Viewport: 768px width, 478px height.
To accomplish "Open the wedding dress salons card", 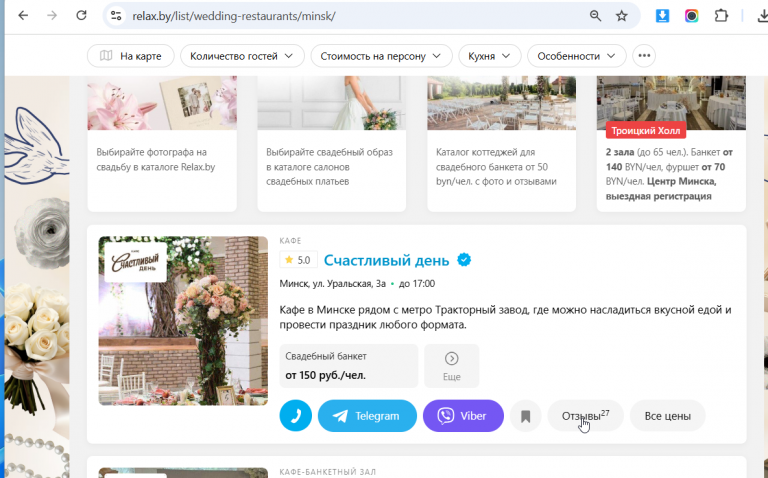I will pos(332,143).
